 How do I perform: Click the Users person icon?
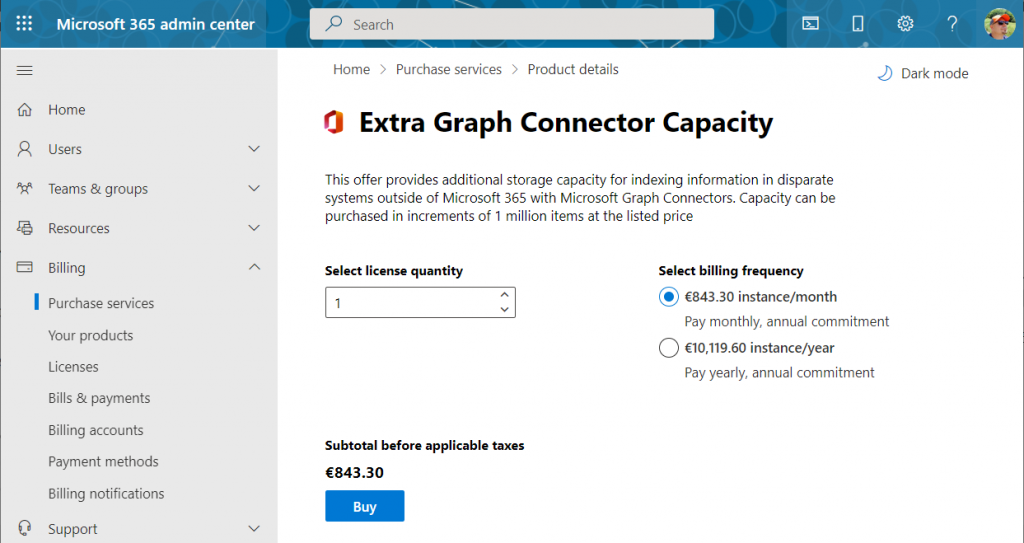tap(25, 149)
